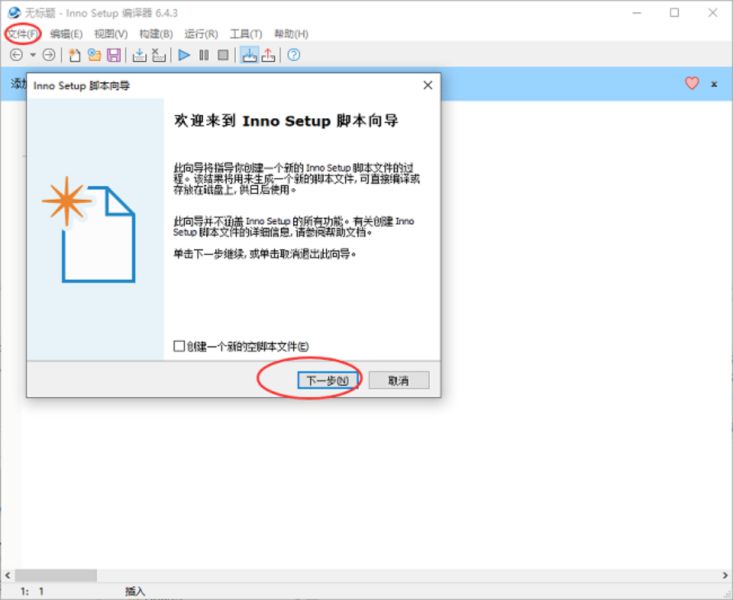Image resolution: width=733 pixels, height=600 pixels.
Task: Open the 构建(B) menu
Action: [154, 34]
